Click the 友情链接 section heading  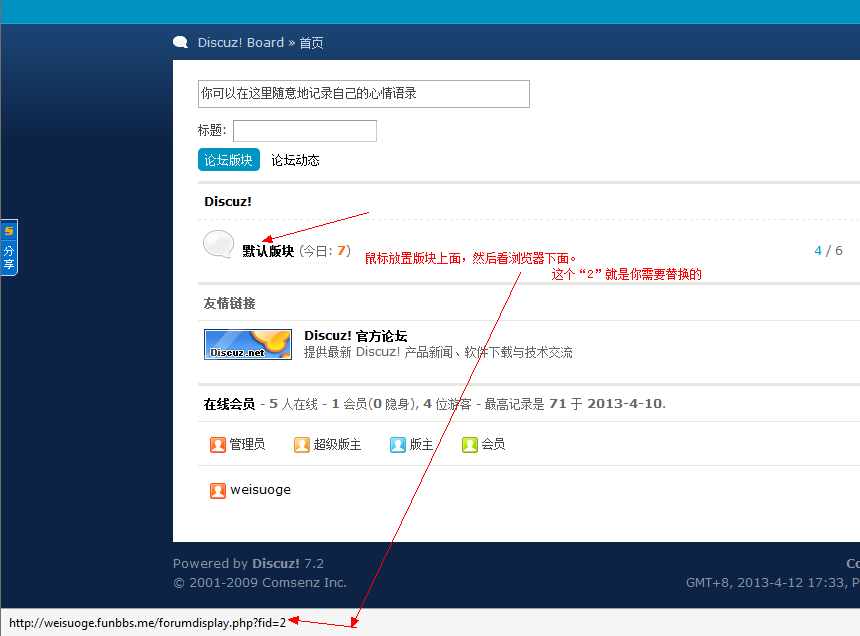pos(229,303)
